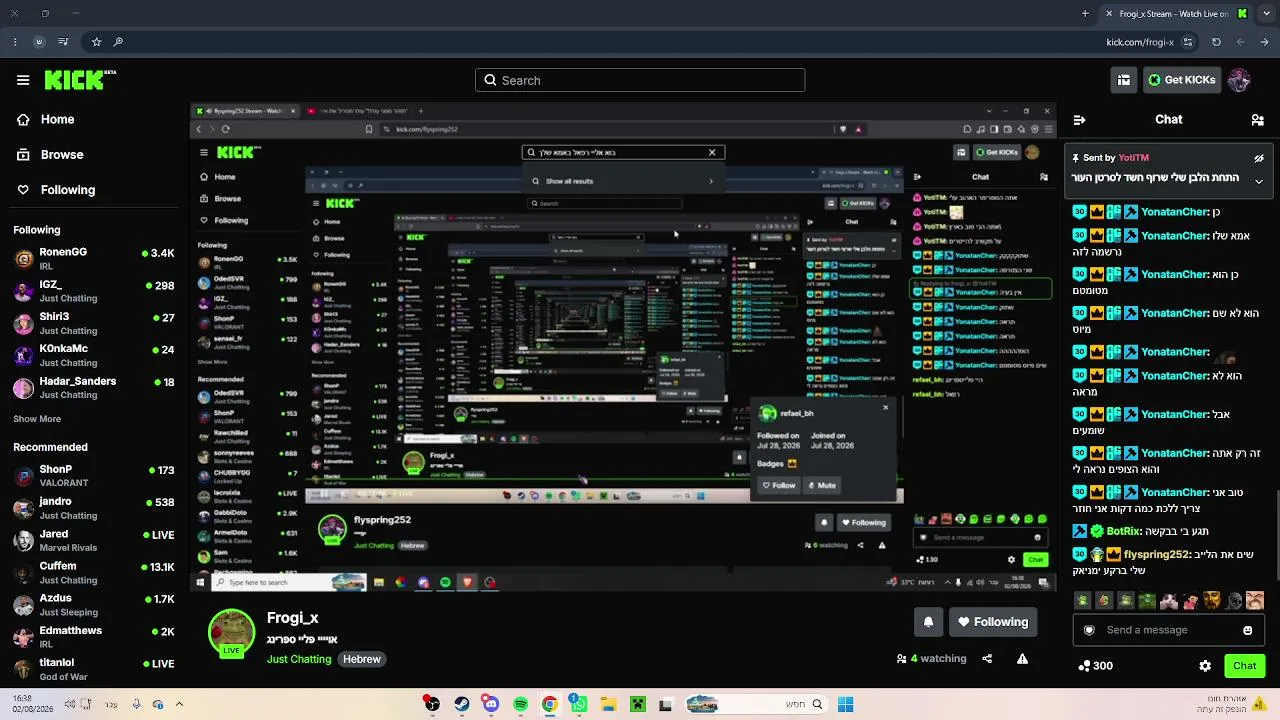Hide the pinned chat message
This screenshot has width=1280, height=720.
[x=1259, y=158]
